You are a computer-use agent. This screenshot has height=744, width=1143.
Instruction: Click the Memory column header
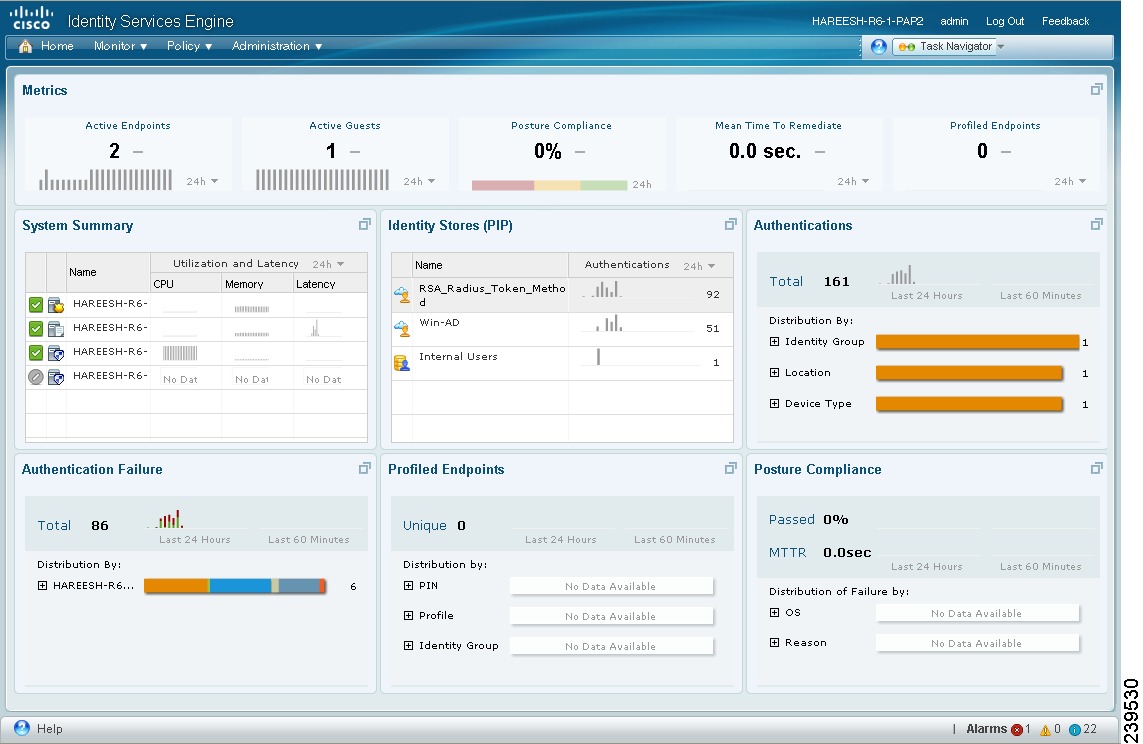244,284
